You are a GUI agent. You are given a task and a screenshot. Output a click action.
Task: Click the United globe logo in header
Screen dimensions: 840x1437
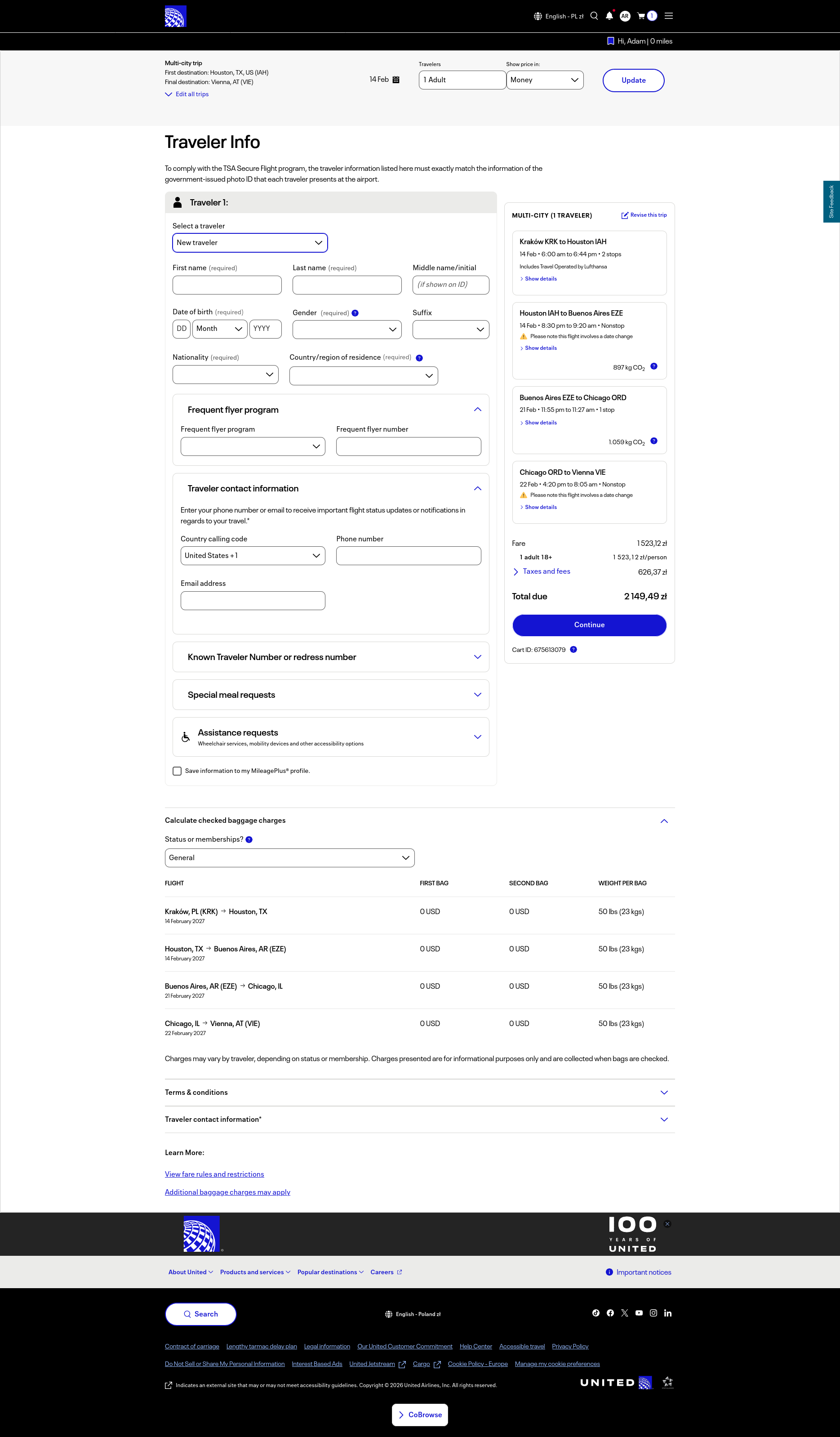click(176, 17)
